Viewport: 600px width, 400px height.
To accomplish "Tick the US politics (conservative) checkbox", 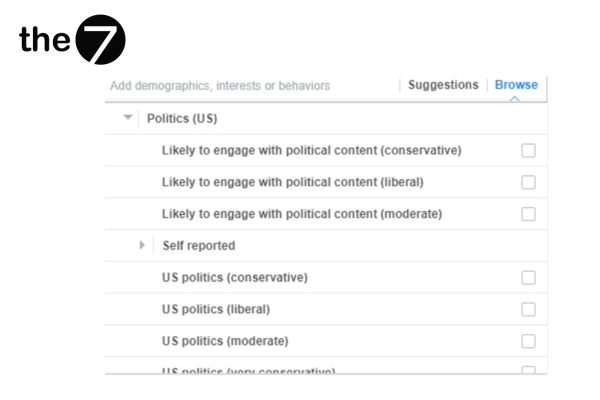I will [x=528, y=278].
